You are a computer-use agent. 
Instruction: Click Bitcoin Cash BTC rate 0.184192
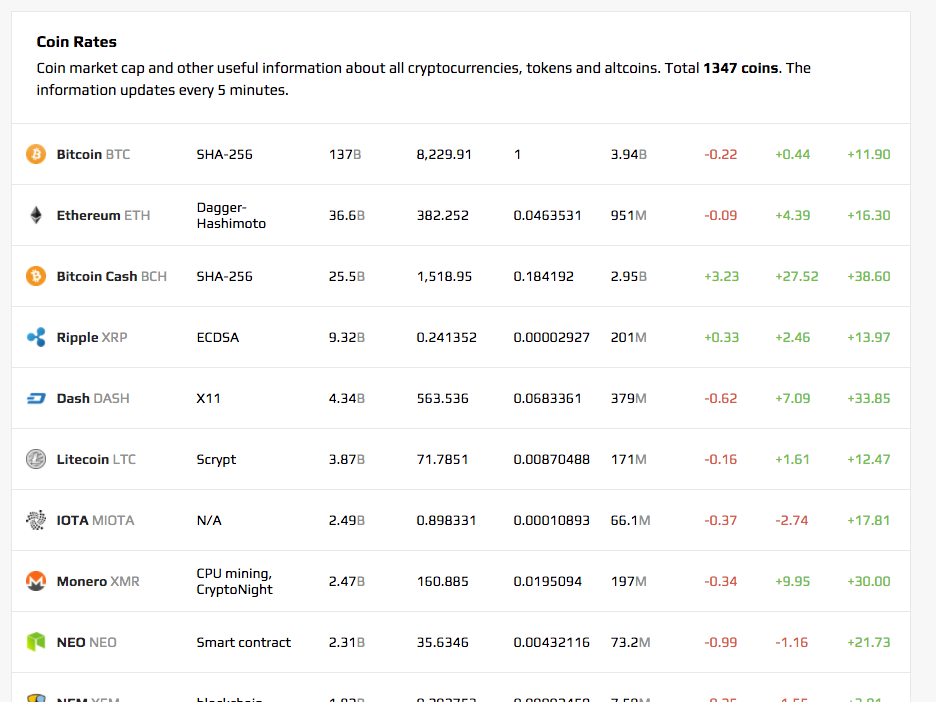pyautogui.click(x=544, y=276)
